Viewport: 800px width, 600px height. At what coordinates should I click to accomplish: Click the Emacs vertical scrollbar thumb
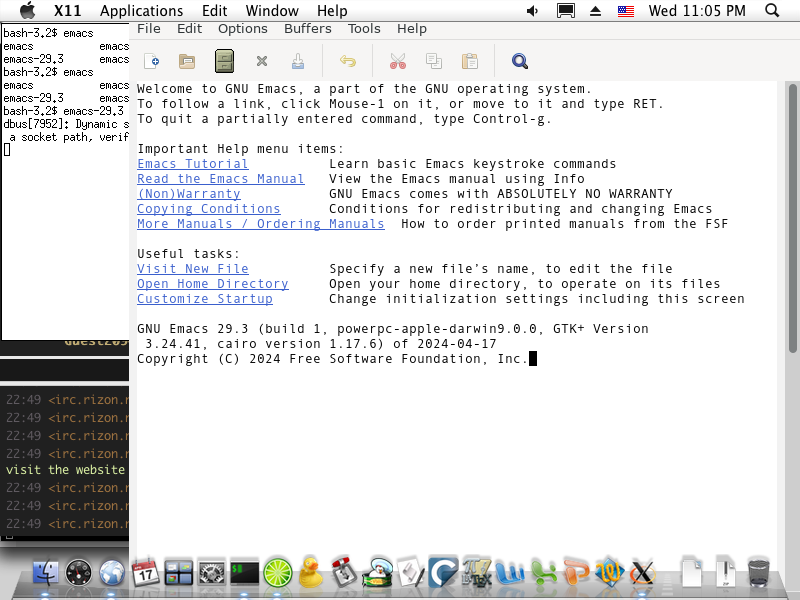(x=792, y=218)
